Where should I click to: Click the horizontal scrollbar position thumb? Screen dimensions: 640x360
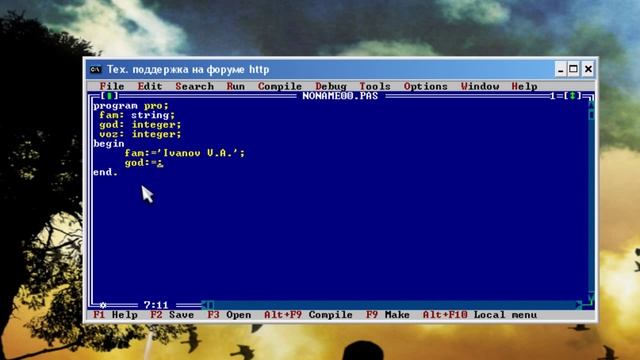(x=211, y=305)
